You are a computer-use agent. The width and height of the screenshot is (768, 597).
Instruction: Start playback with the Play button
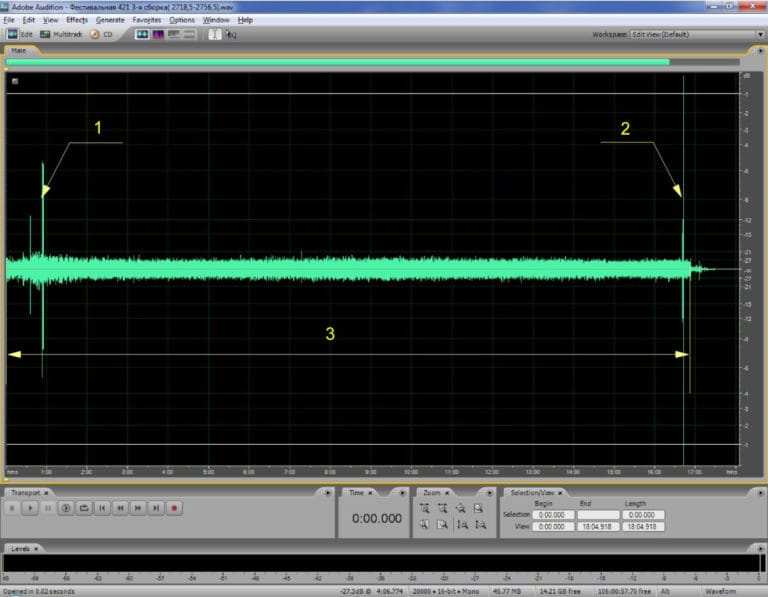(x=30, y=508)
